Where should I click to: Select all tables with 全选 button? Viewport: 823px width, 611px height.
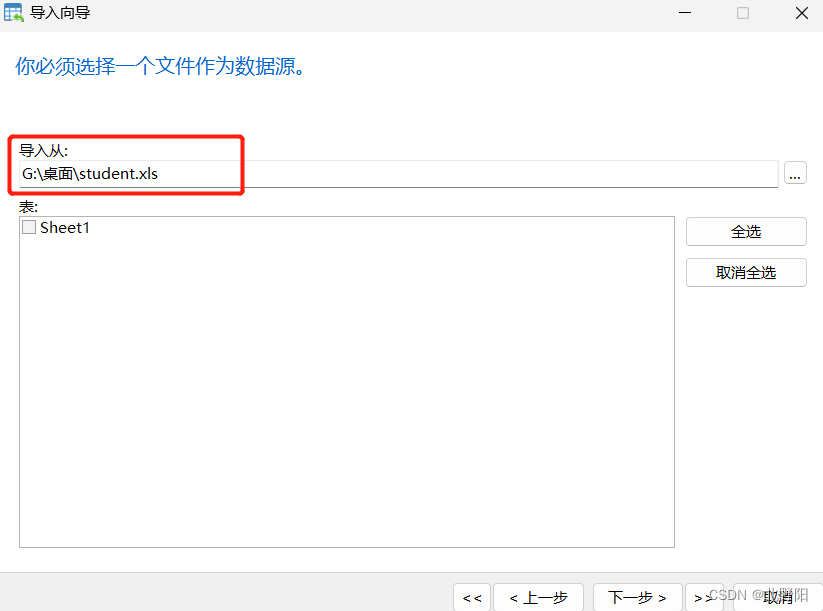tap(746, 231)
